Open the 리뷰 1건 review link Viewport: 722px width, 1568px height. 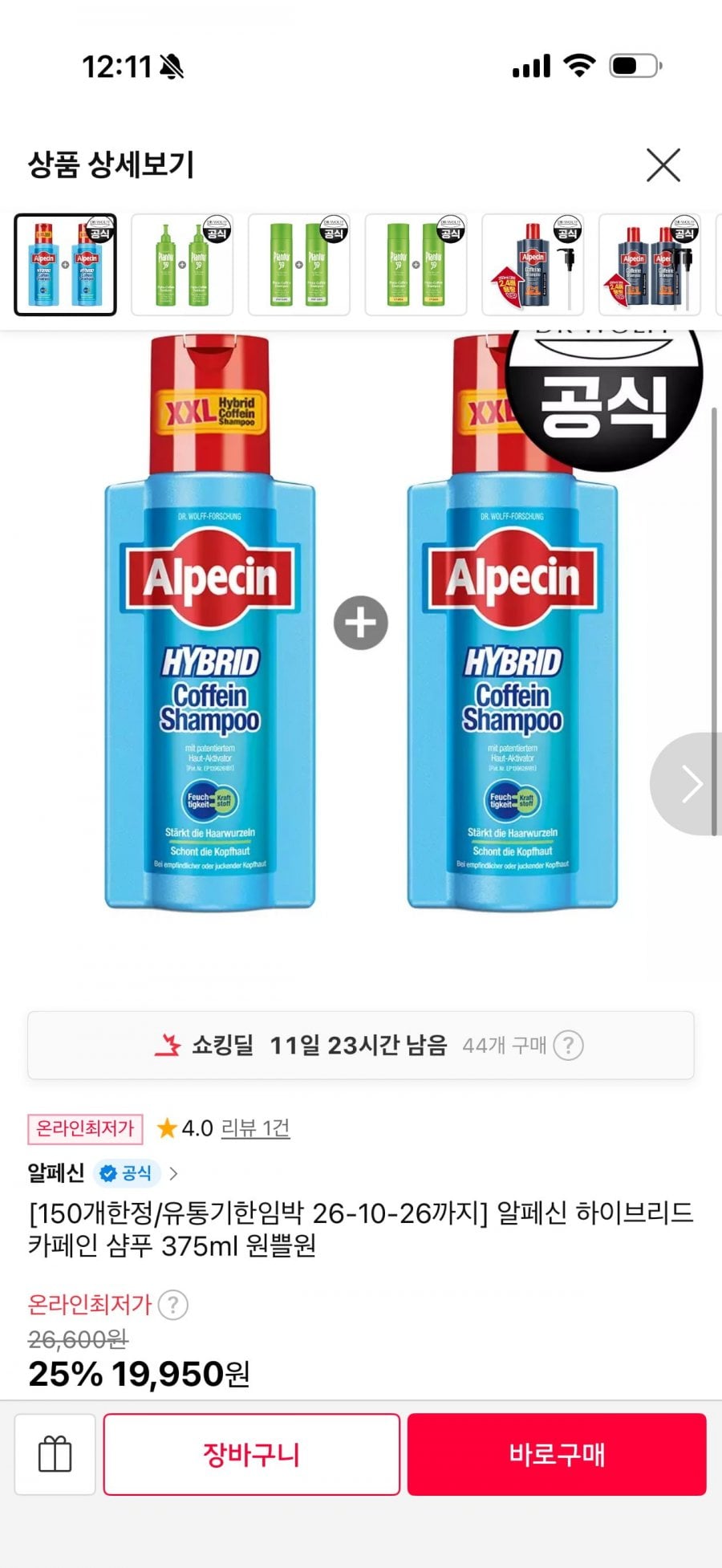pyautogui.click(x=255, y=1128)
